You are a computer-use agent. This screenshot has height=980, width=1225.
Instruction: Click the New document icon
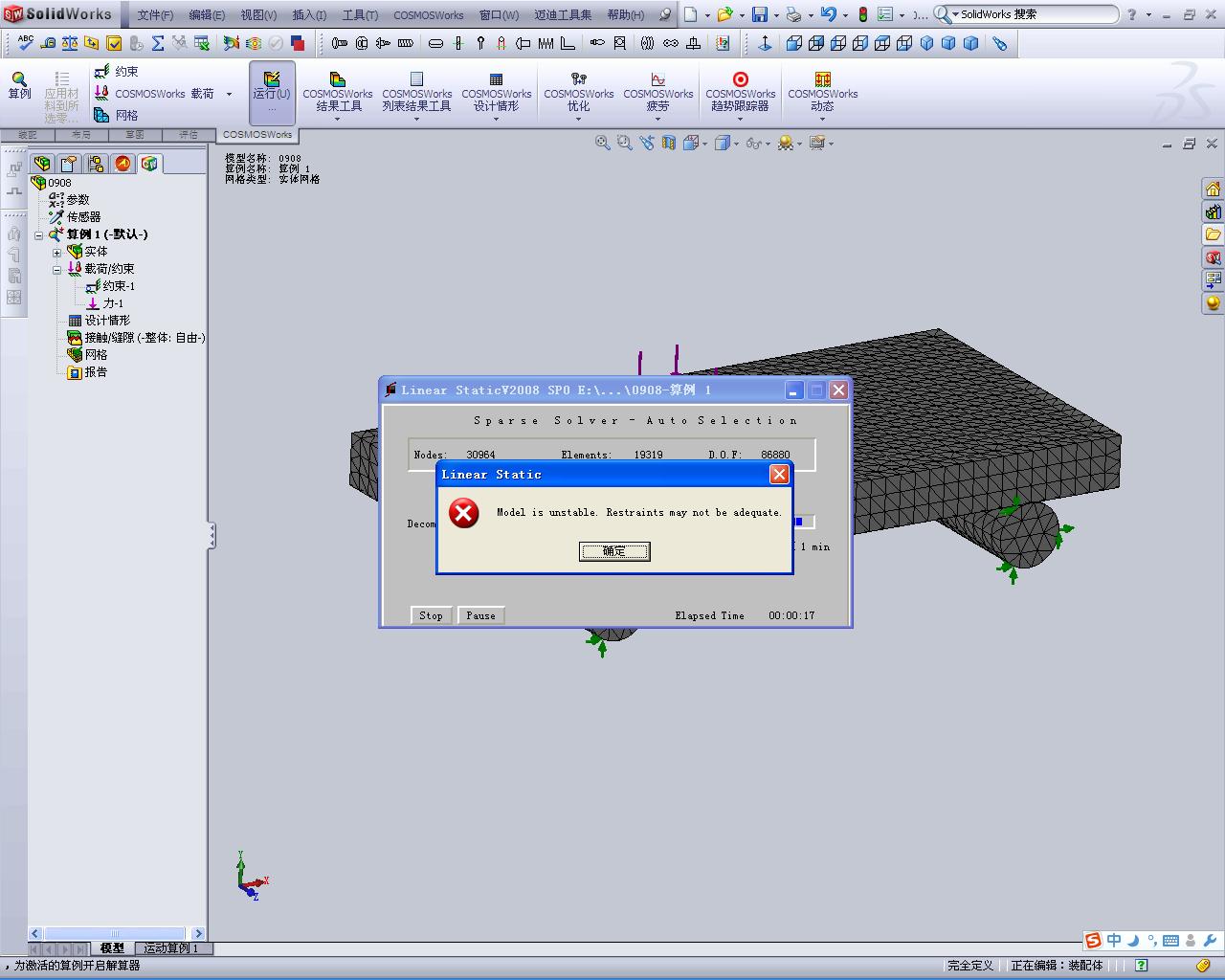coord(690,14)
